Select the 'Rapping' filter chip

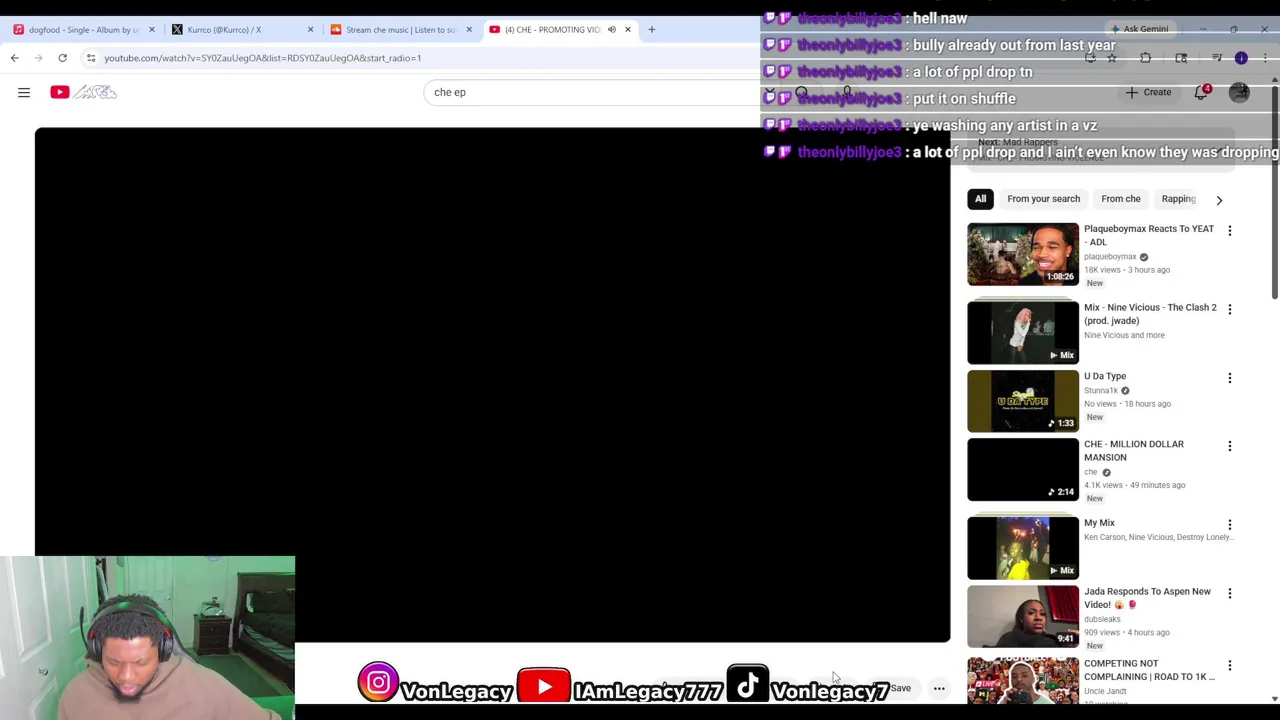[x=1178, y=199]
